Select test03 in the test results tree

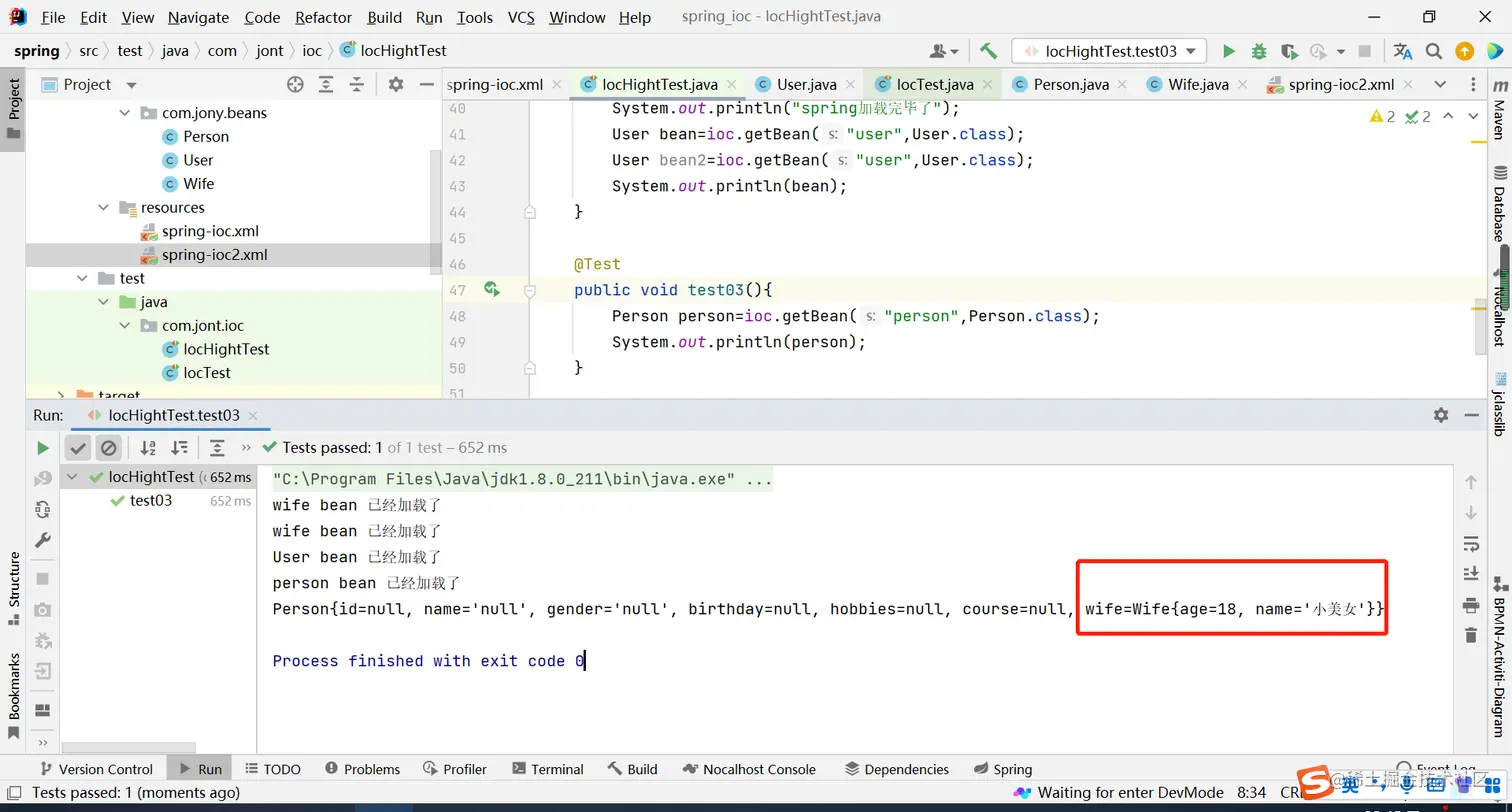(x=151, y=501)
